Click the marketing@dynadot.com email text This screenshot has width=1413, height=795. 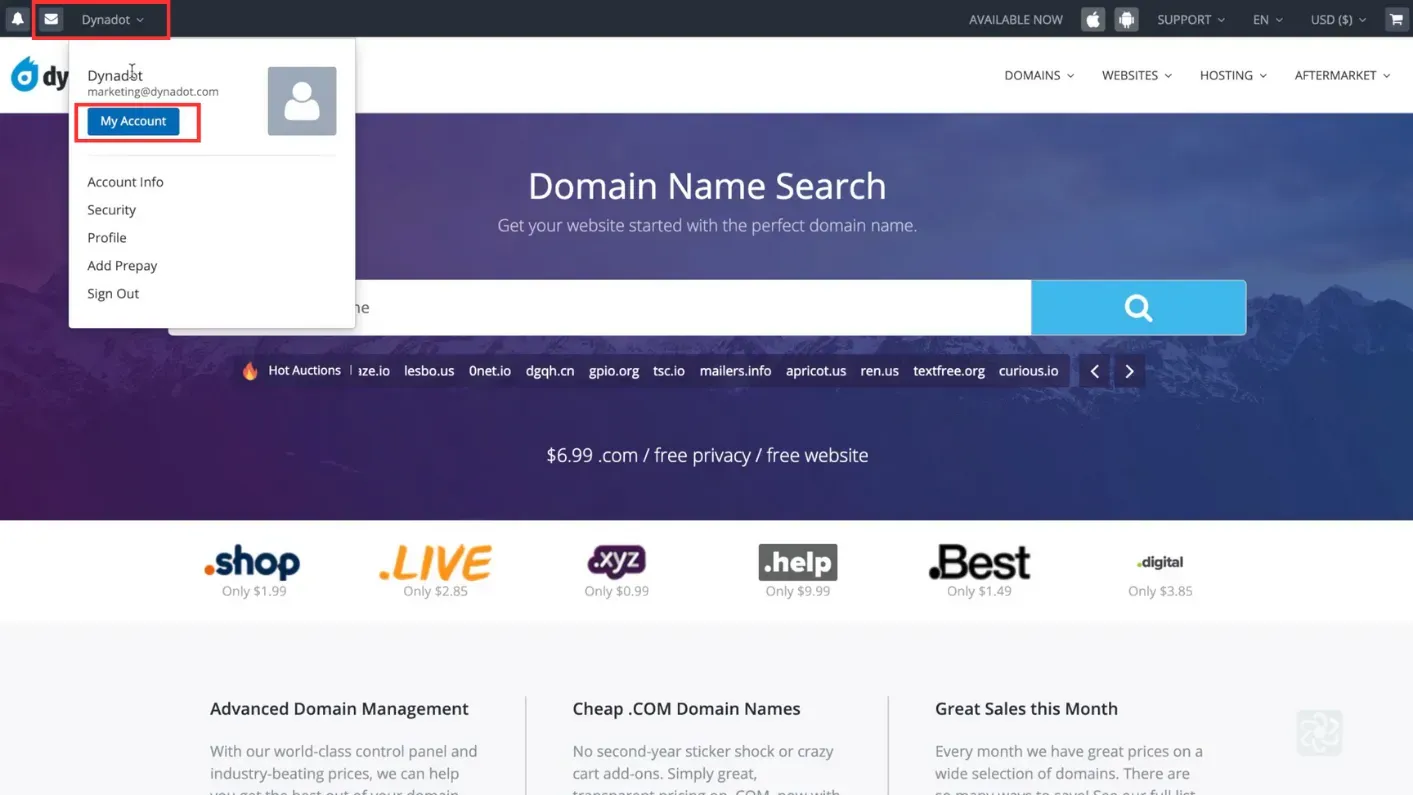pos(153,92)
